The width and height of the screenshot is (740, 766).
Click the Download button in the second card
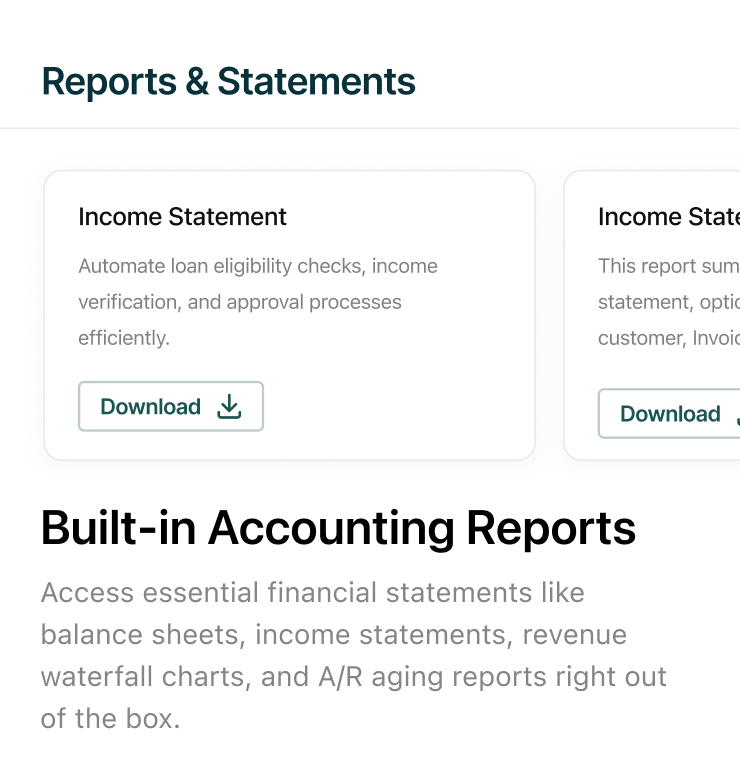[x=669, y=414]
